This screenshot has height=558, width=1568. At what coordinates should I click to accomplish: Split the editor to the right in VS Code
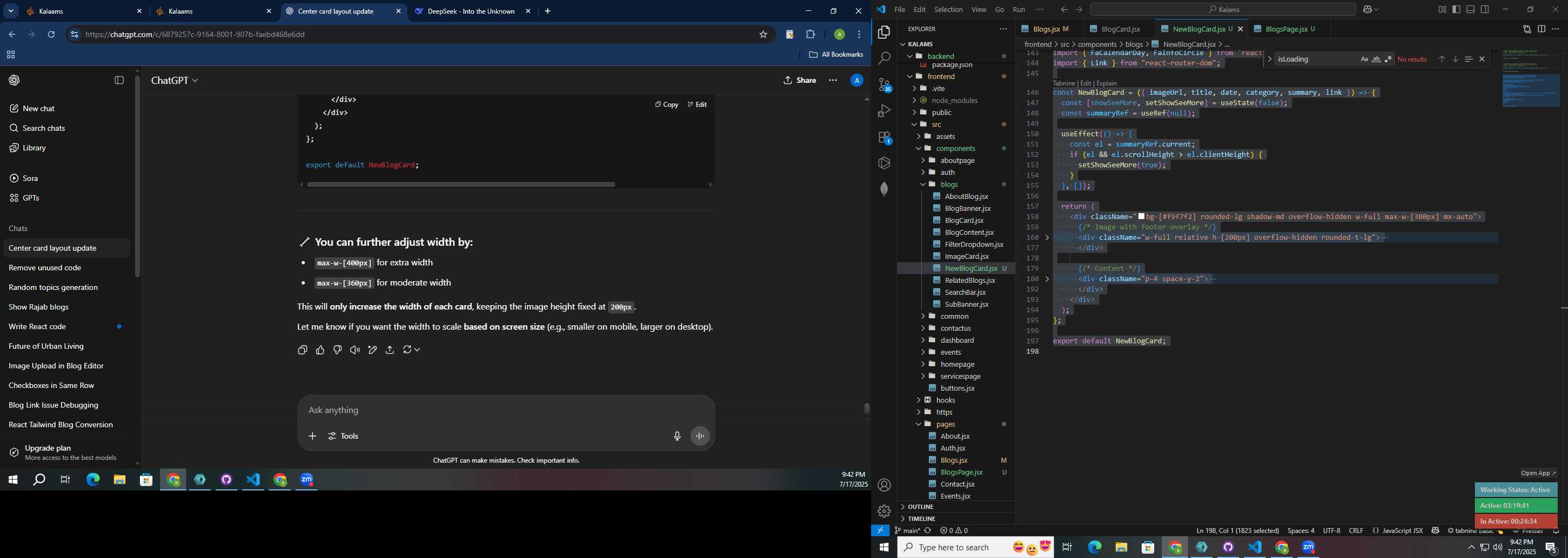point(1541,29)
